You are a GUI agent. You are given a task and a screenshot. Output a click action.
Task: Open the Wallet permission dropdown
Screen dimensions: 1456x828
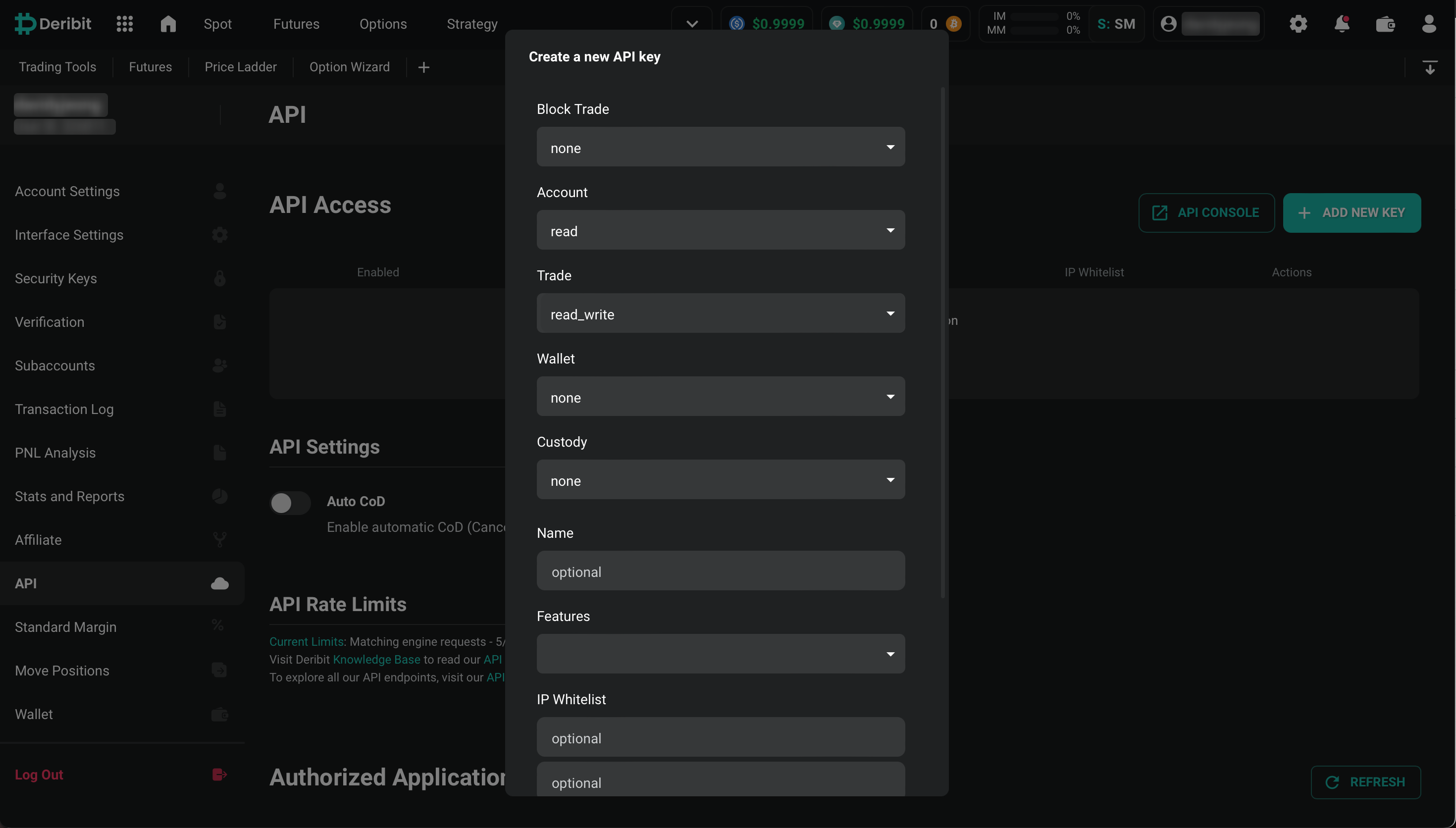(721, 397)
